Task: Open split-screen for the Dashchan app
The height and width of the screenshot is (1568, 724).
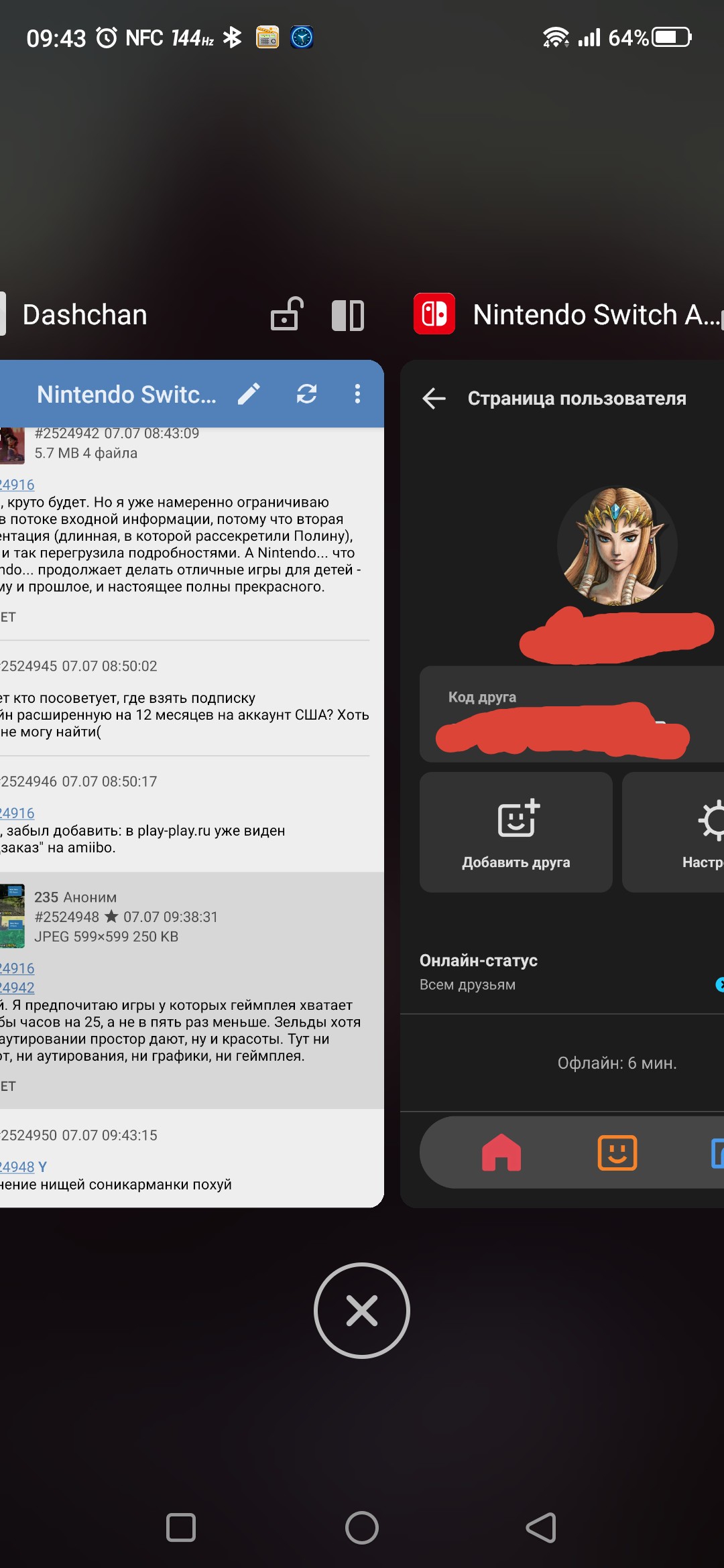Action: tap(348, 315)
